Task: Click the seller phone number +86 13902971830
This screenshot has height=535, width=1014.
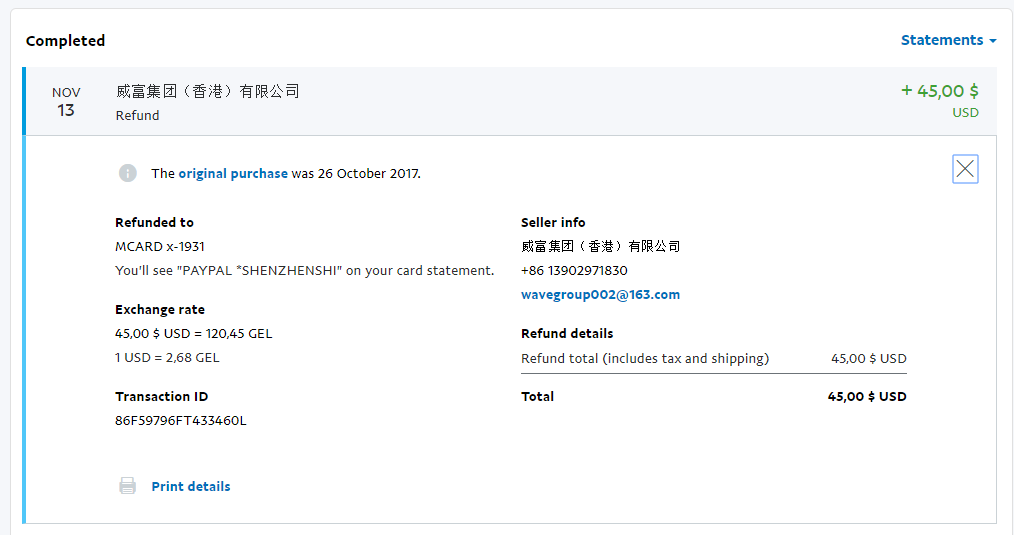Action: click(x=574, y=271)
